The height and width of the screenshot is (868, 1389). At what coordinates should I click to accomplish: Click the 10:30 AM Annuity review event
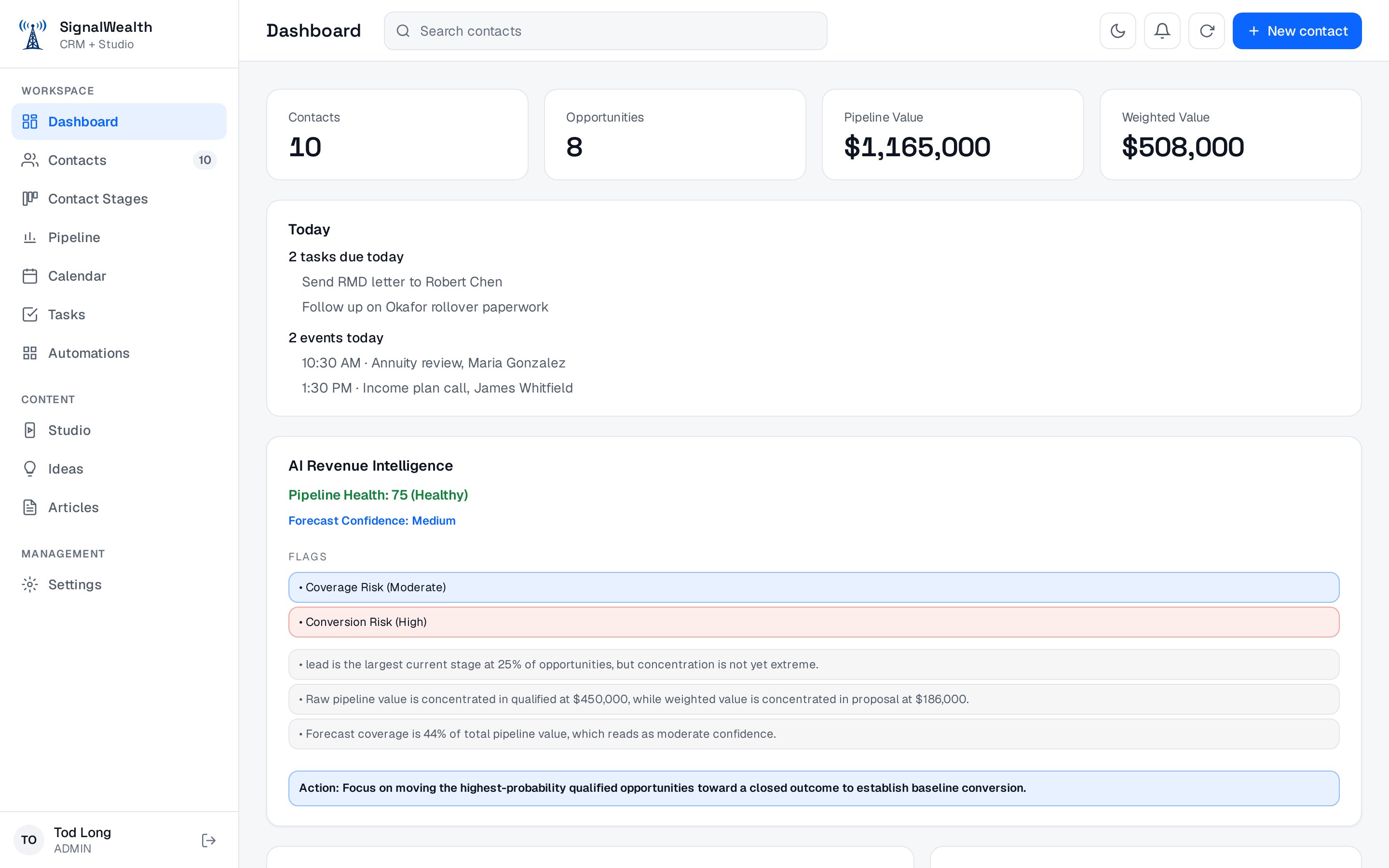point(434,363)
